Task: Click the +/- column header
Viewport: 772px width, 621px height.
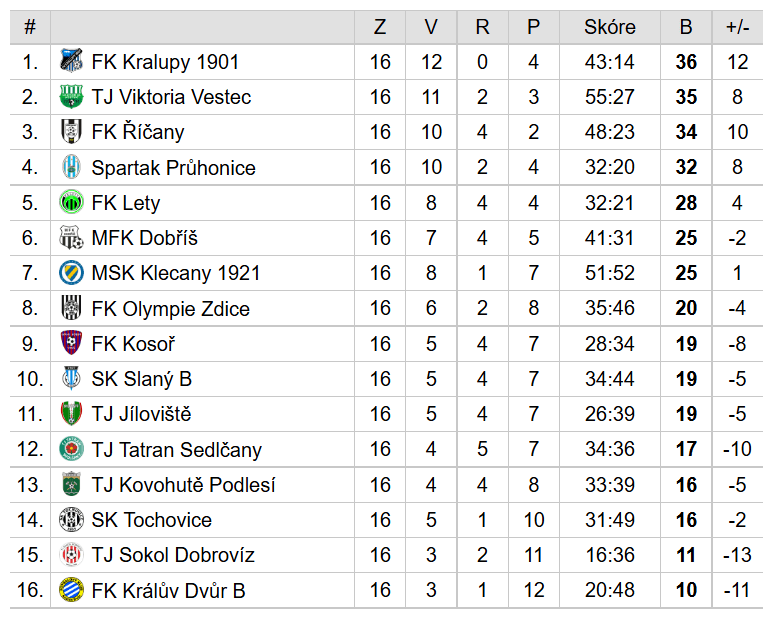Action: (737, 27)
